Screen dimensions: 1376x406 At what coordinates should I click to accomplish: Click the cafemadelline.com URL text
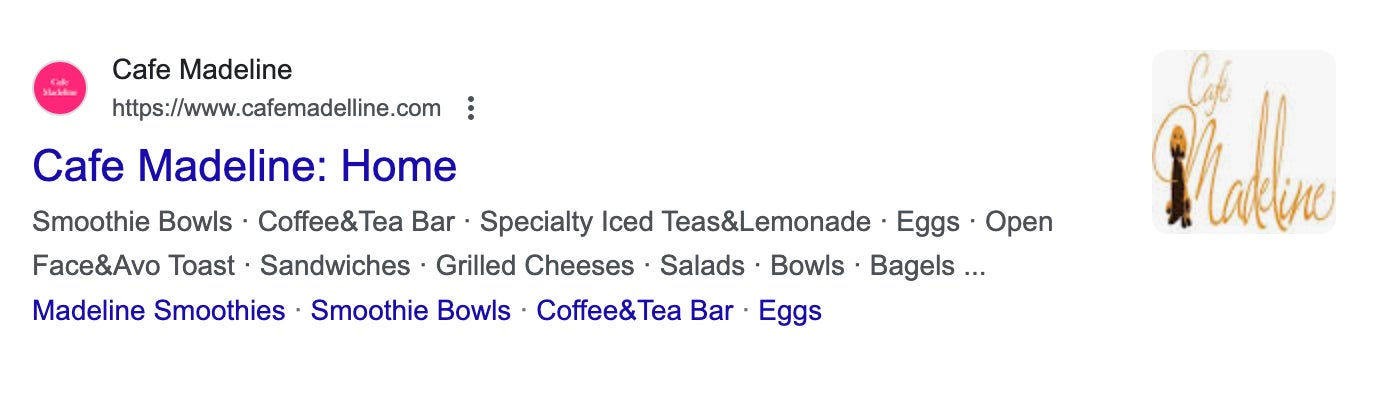pos(276,108)
